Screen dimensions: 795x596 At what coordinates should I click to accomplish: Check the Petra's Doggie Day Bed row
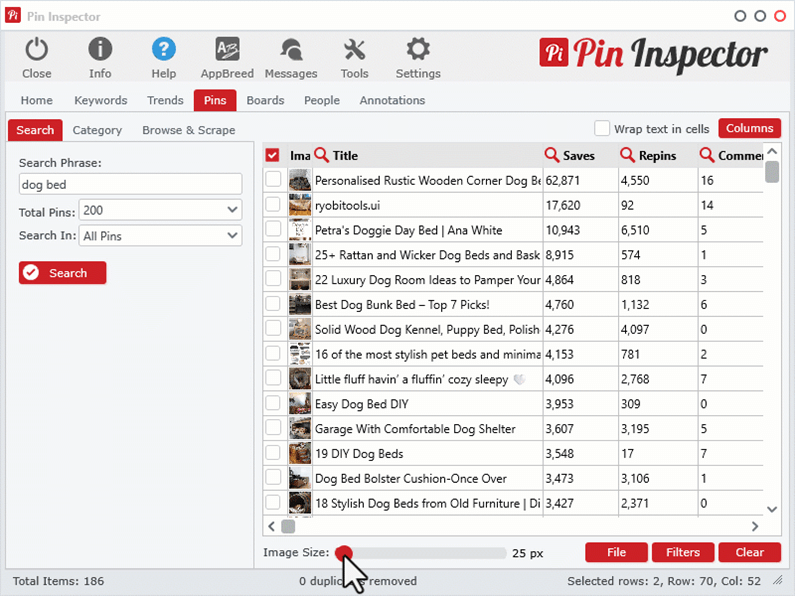(x=273, y=229)
